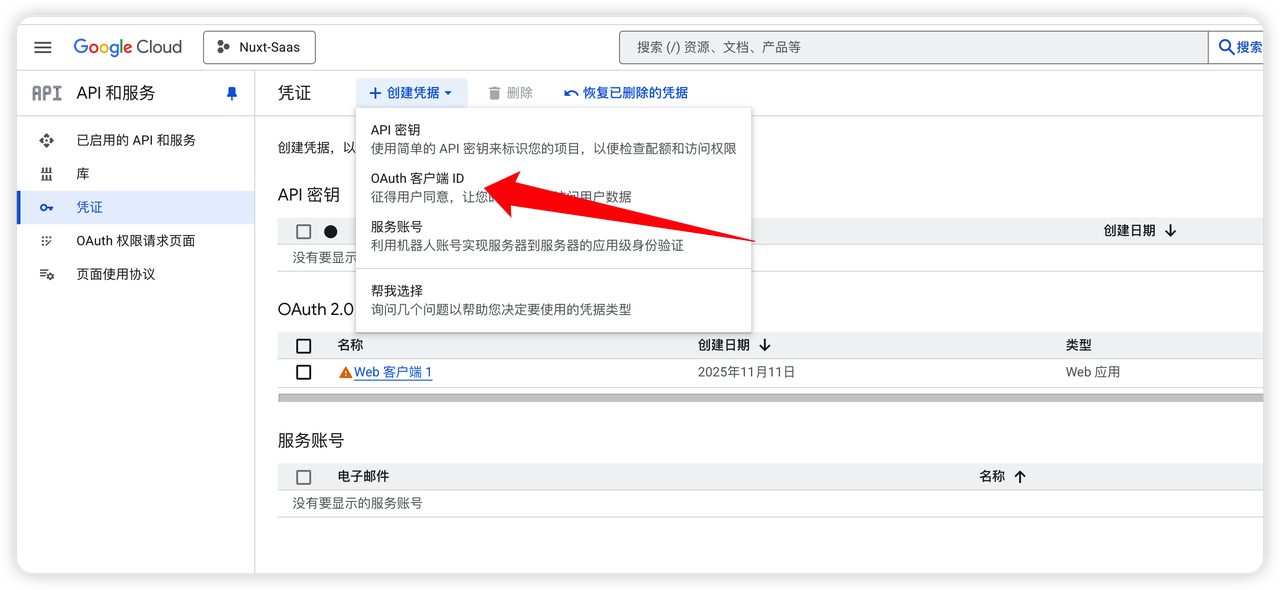Click the 已启用的 API 和服务 diamond icon
The image size is (1280, 590).
(x=46, y=140)
